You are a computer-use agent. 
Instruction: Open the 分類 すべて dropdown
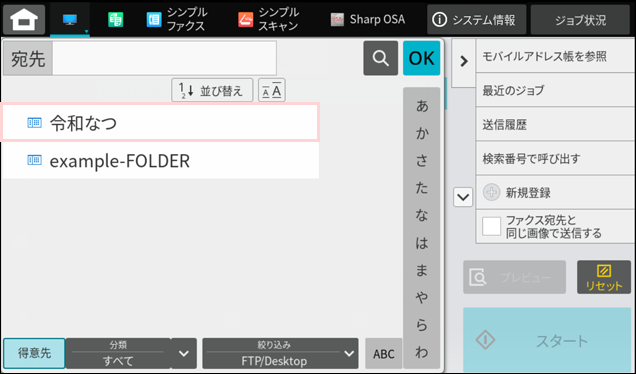[131, 353]
